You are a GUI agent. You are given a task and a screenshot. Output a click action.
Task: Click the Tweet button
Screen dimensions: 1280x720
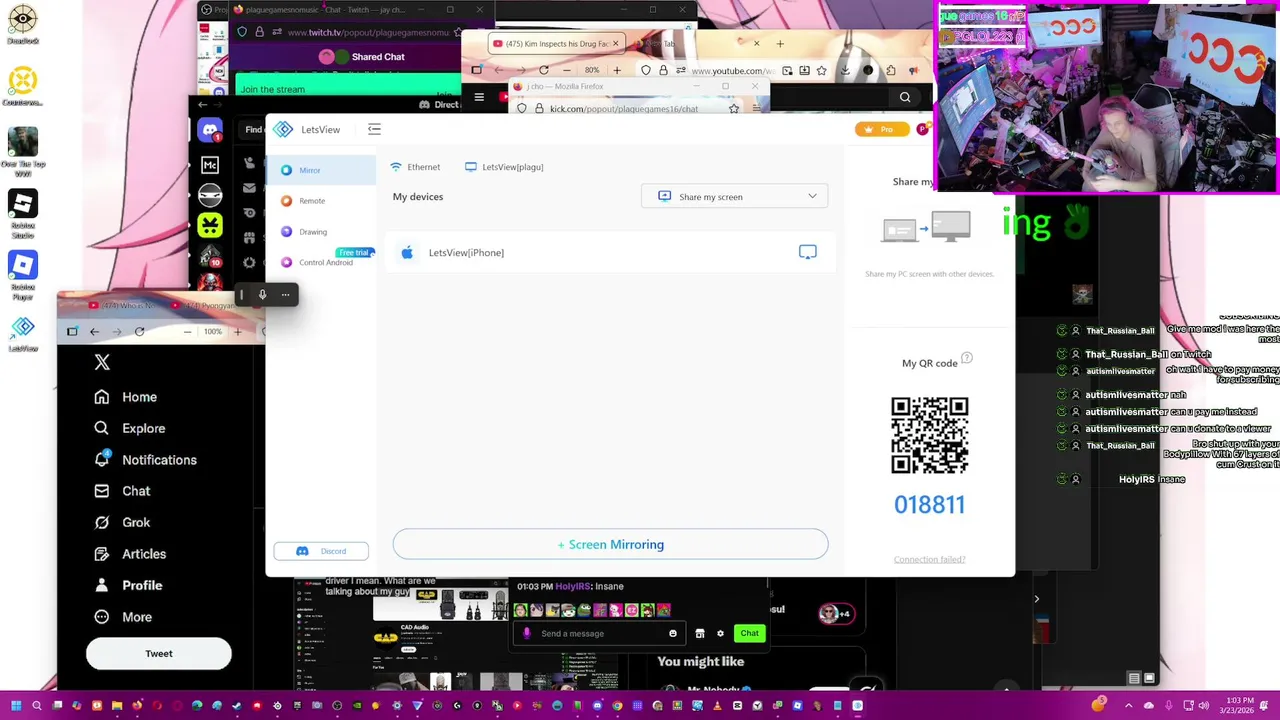(x=158, y=654)
